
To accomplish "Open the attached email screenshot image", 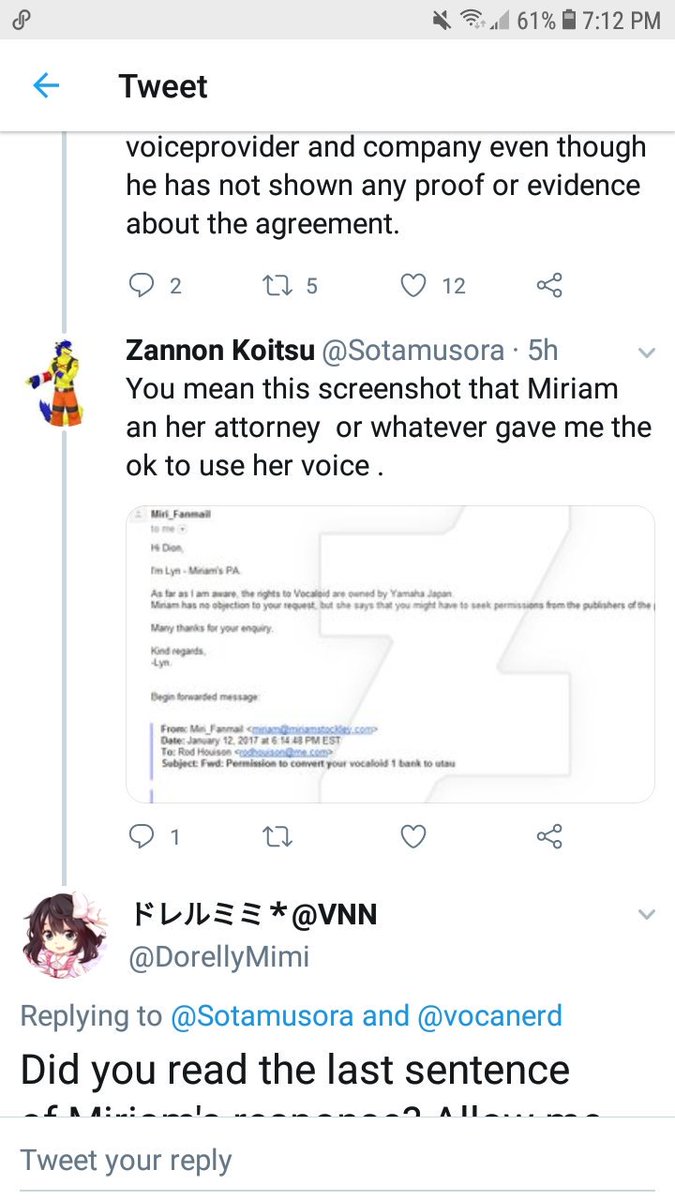I will (390, 654).
